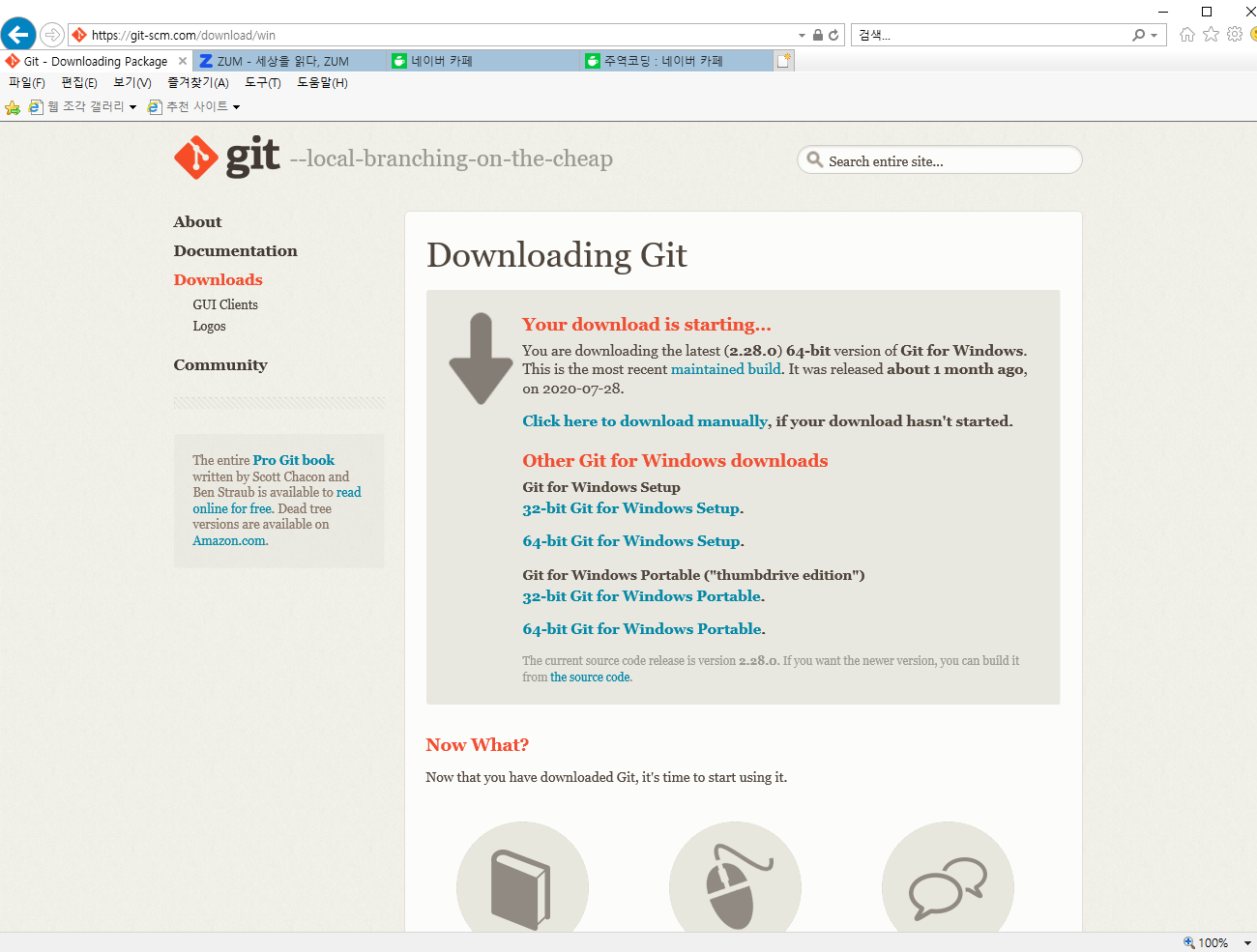This screenshot has width=1257, height=952.
Task: Open the Amazon.com link
Action: (x=230, y=540)
